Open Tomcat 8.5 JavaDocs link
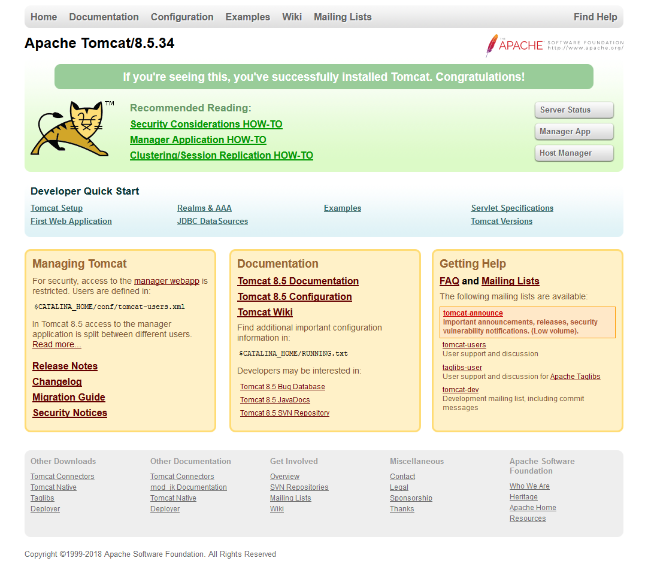This screenshot has width=648, height=567. 275,400
